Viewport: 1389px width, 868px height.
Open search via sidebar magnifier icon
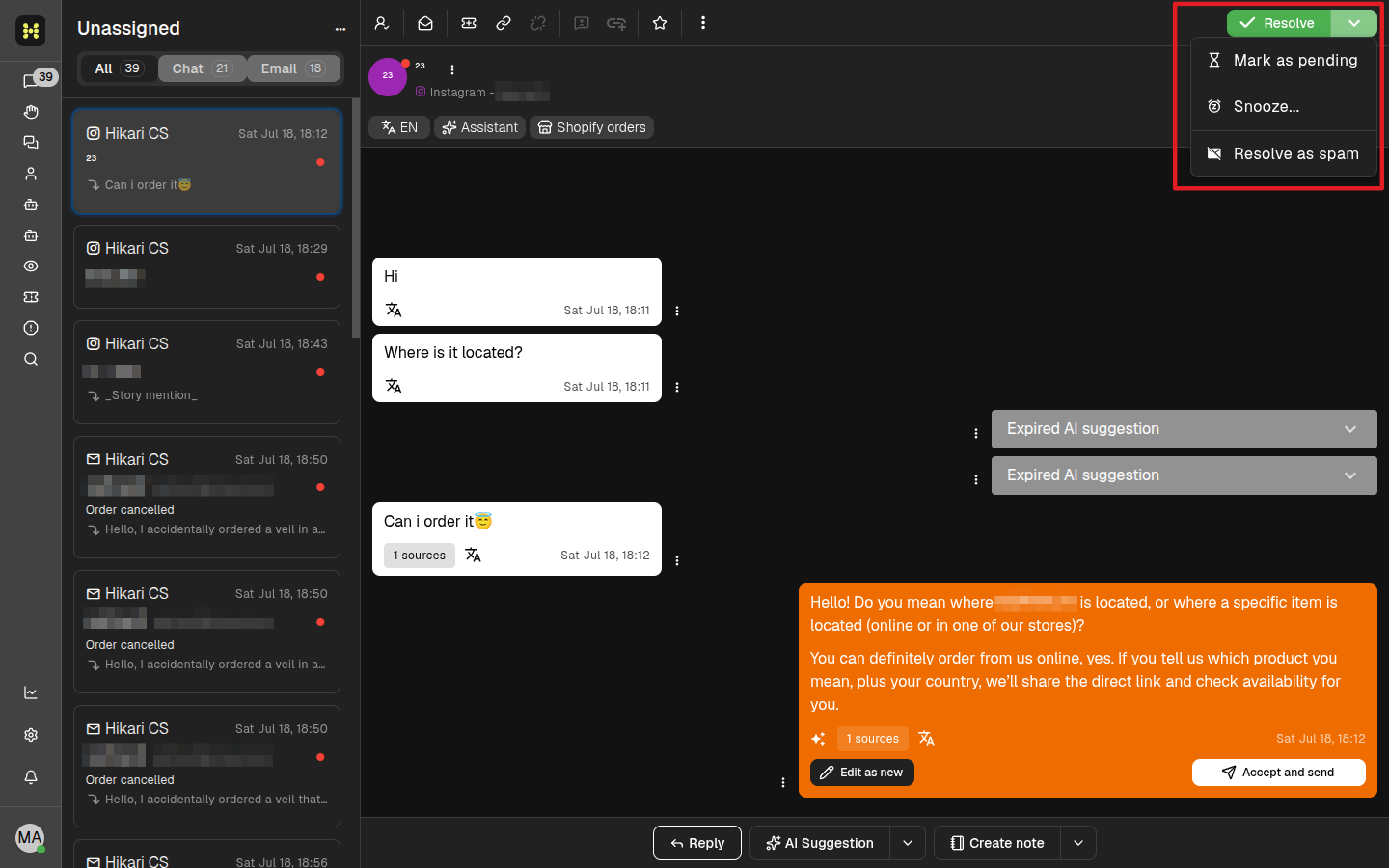pos(31,359)
